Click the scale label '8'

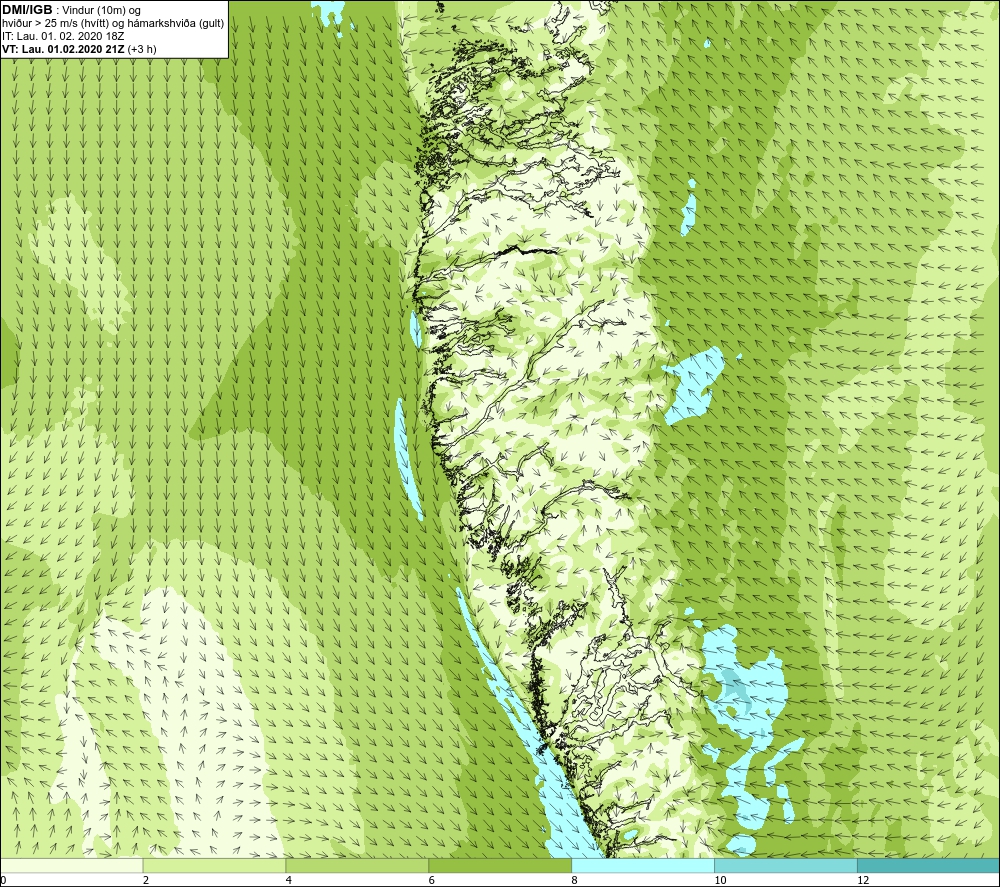point(575,881)
